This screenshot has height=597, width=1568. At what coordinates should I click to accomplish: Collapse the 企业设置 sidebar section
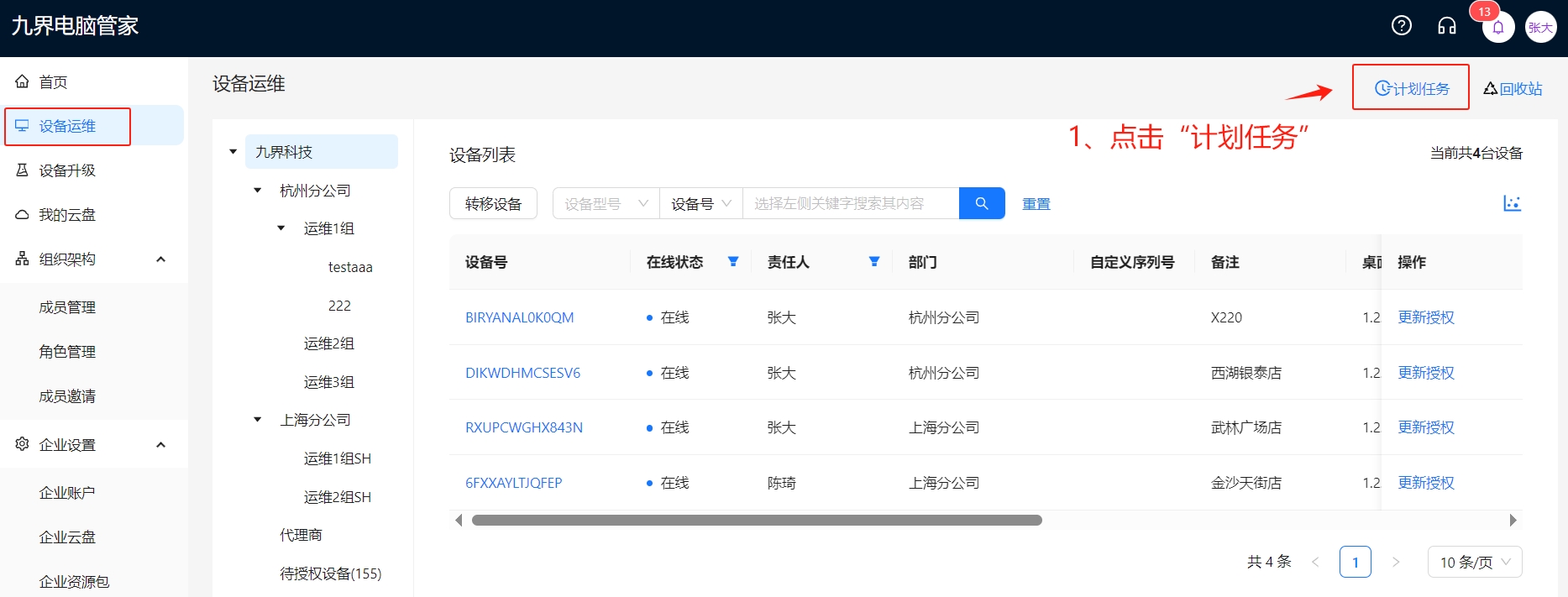(x=160, y=445)
